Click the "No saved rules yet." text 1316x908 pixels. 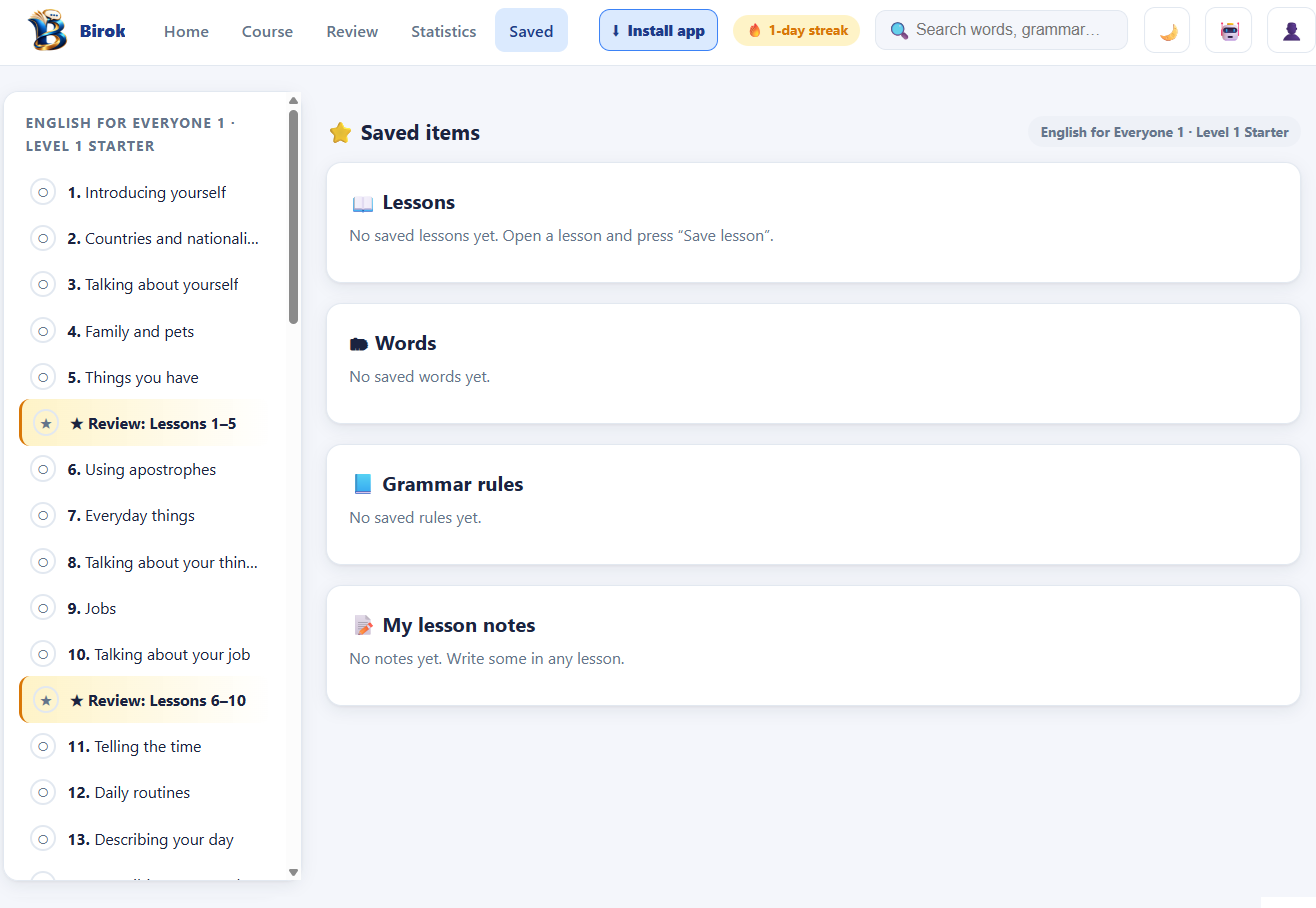pyautogui.click(x=415, y=518)
